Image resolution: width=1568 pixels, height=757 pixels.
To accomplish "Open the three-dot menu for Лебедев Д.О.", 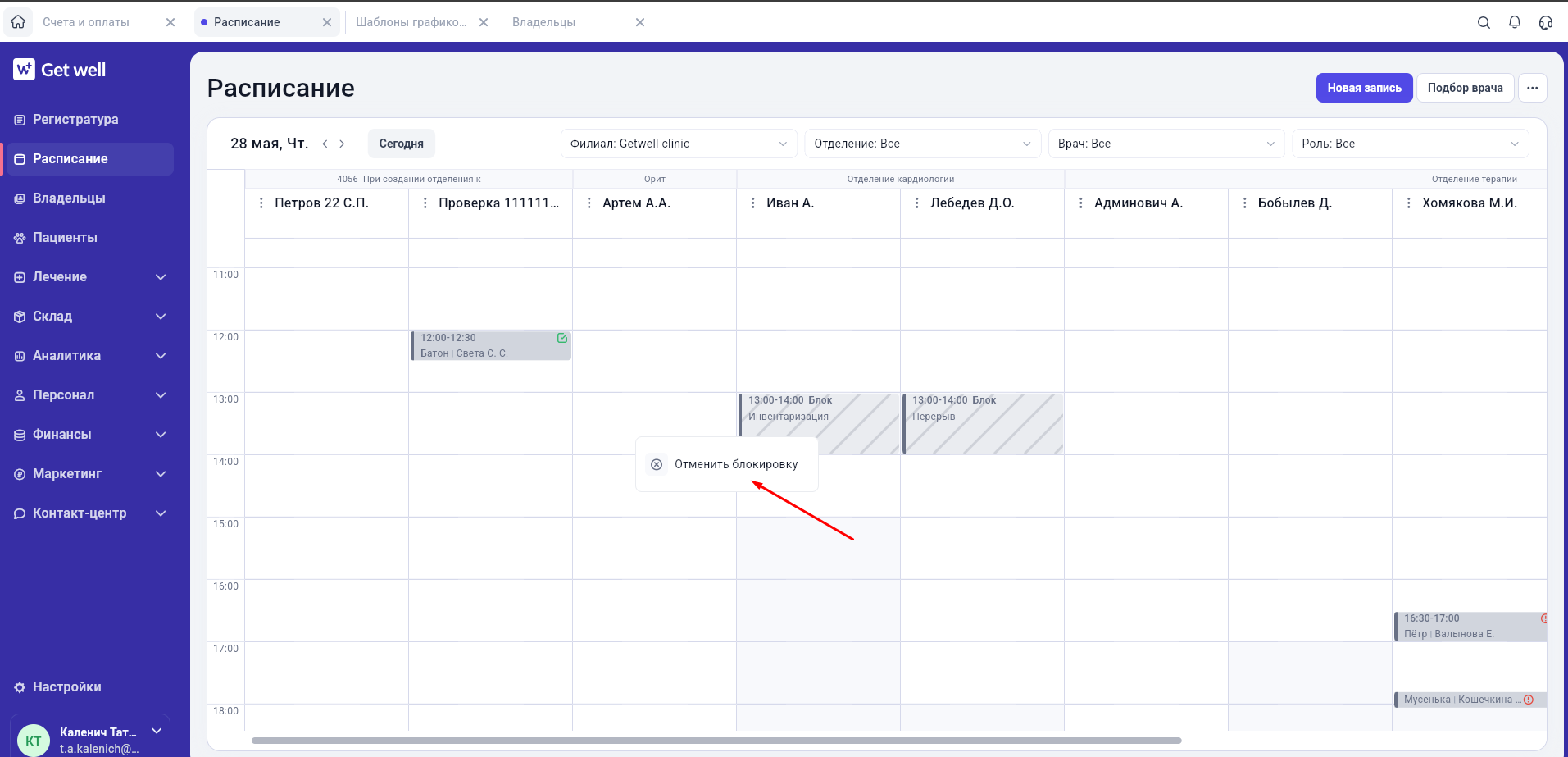I will pos(917,203).
